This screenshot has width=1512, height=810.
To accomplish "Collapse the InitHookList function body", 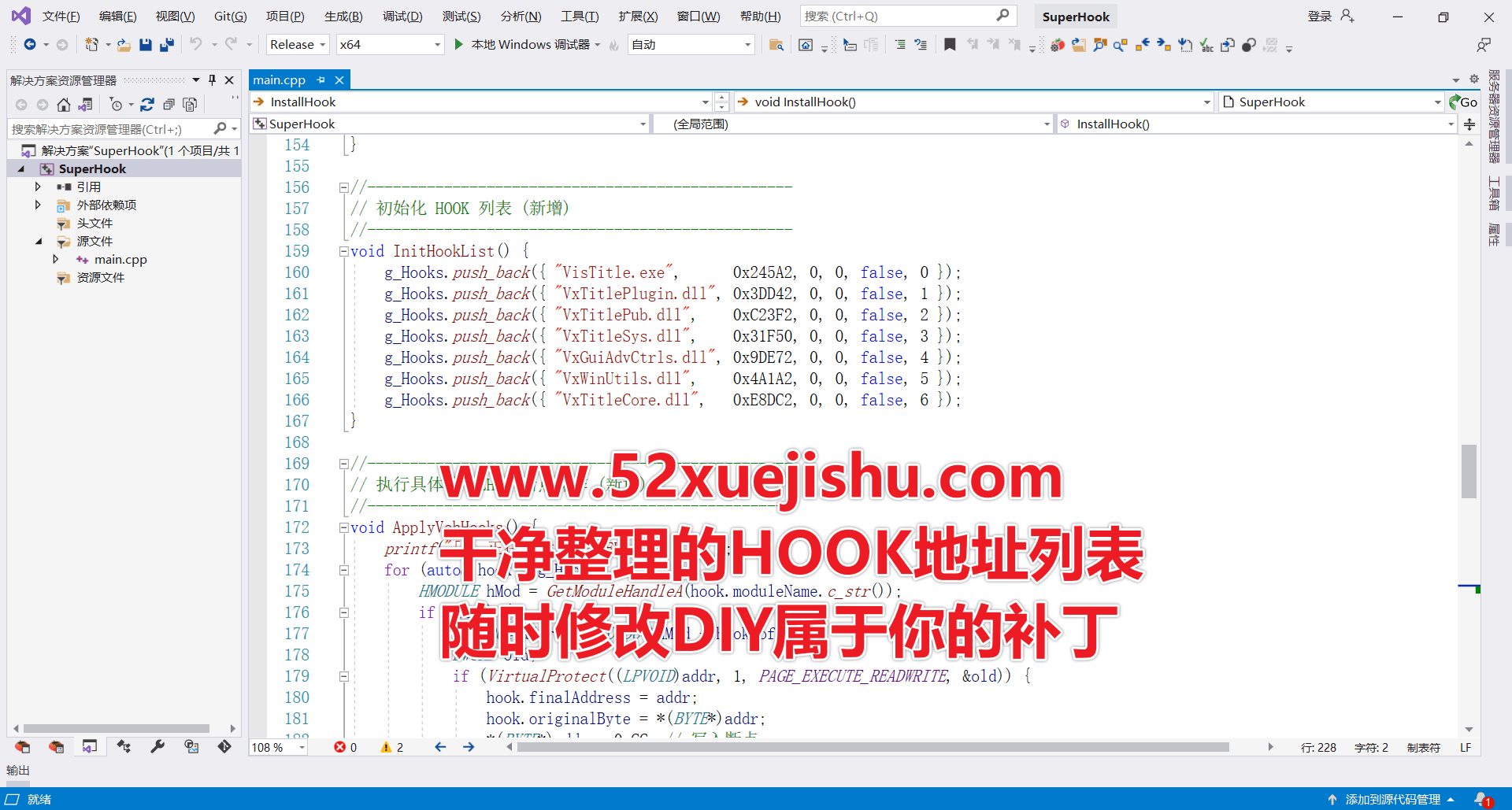I will coord(343,250).
